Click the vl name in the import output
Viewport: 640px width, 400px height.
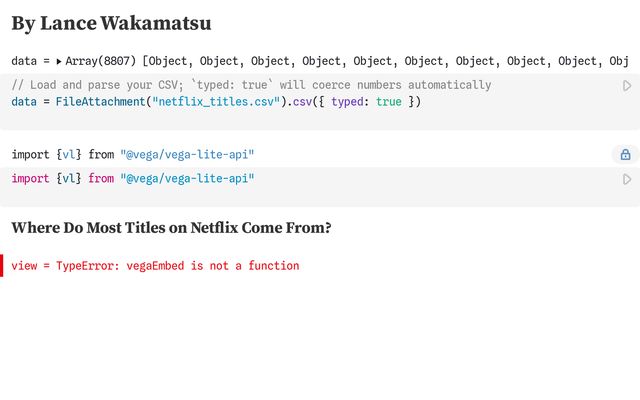(69, 155)
